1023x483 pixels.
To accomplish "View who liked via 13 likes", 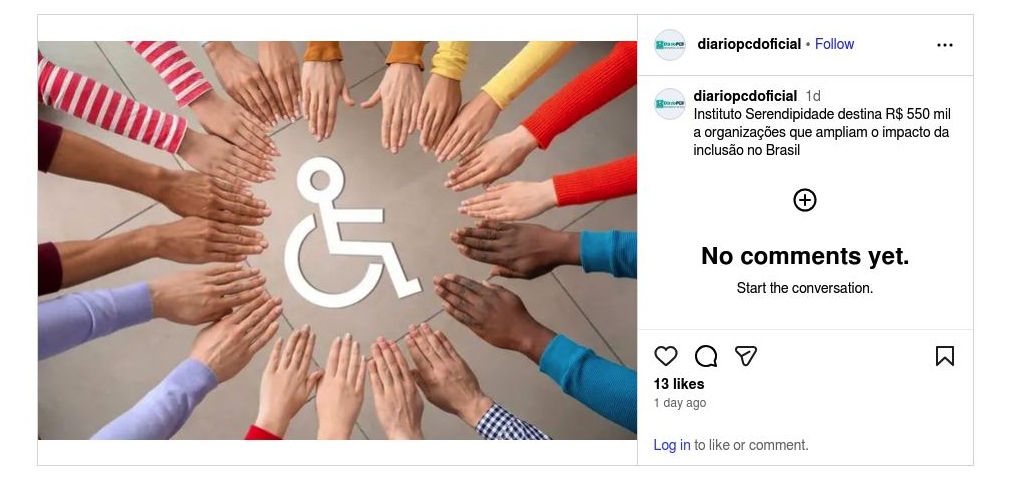I will point(679,384).
